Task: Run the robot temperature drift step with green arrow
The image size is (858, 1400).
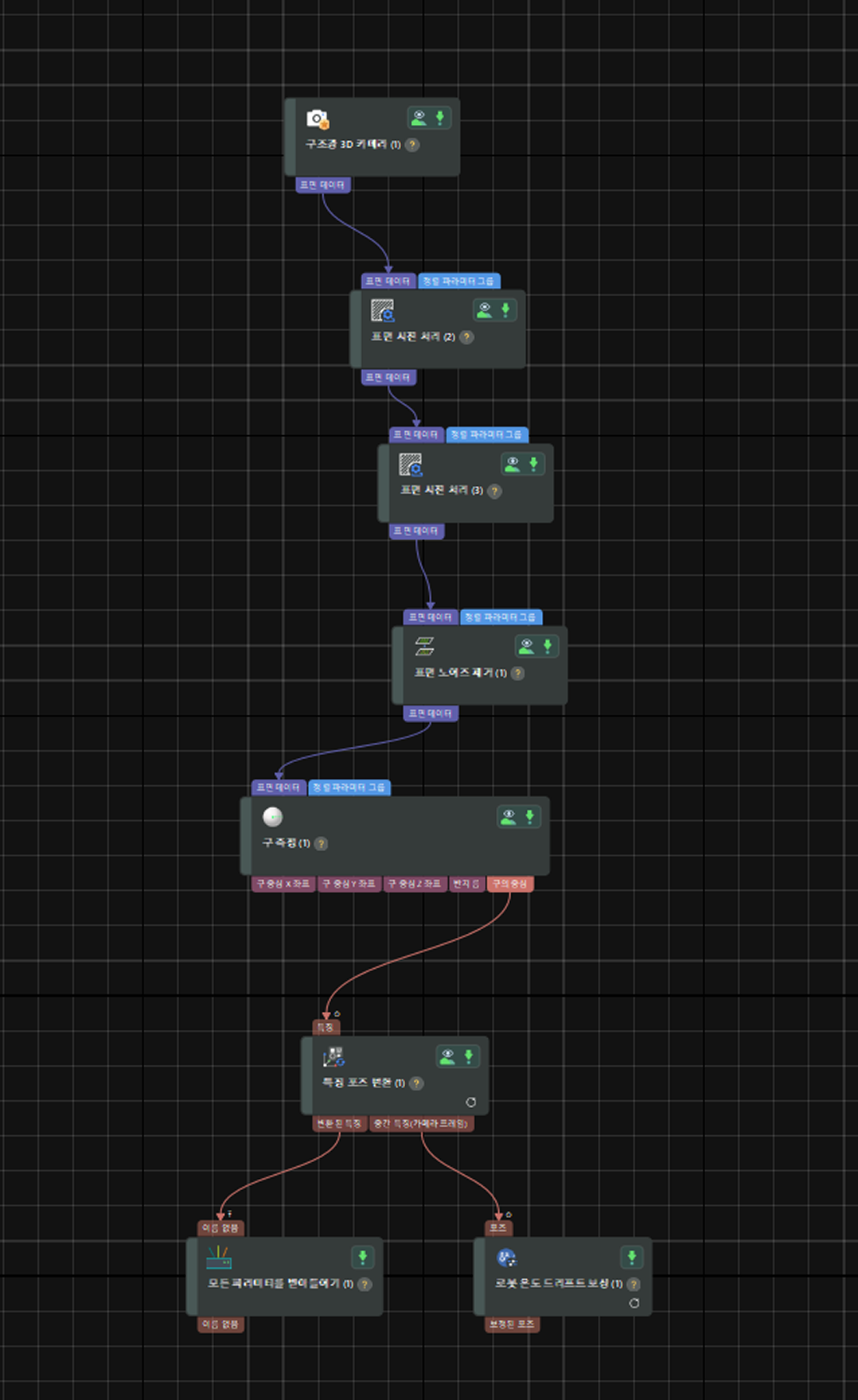Action: coord(632,1257)
